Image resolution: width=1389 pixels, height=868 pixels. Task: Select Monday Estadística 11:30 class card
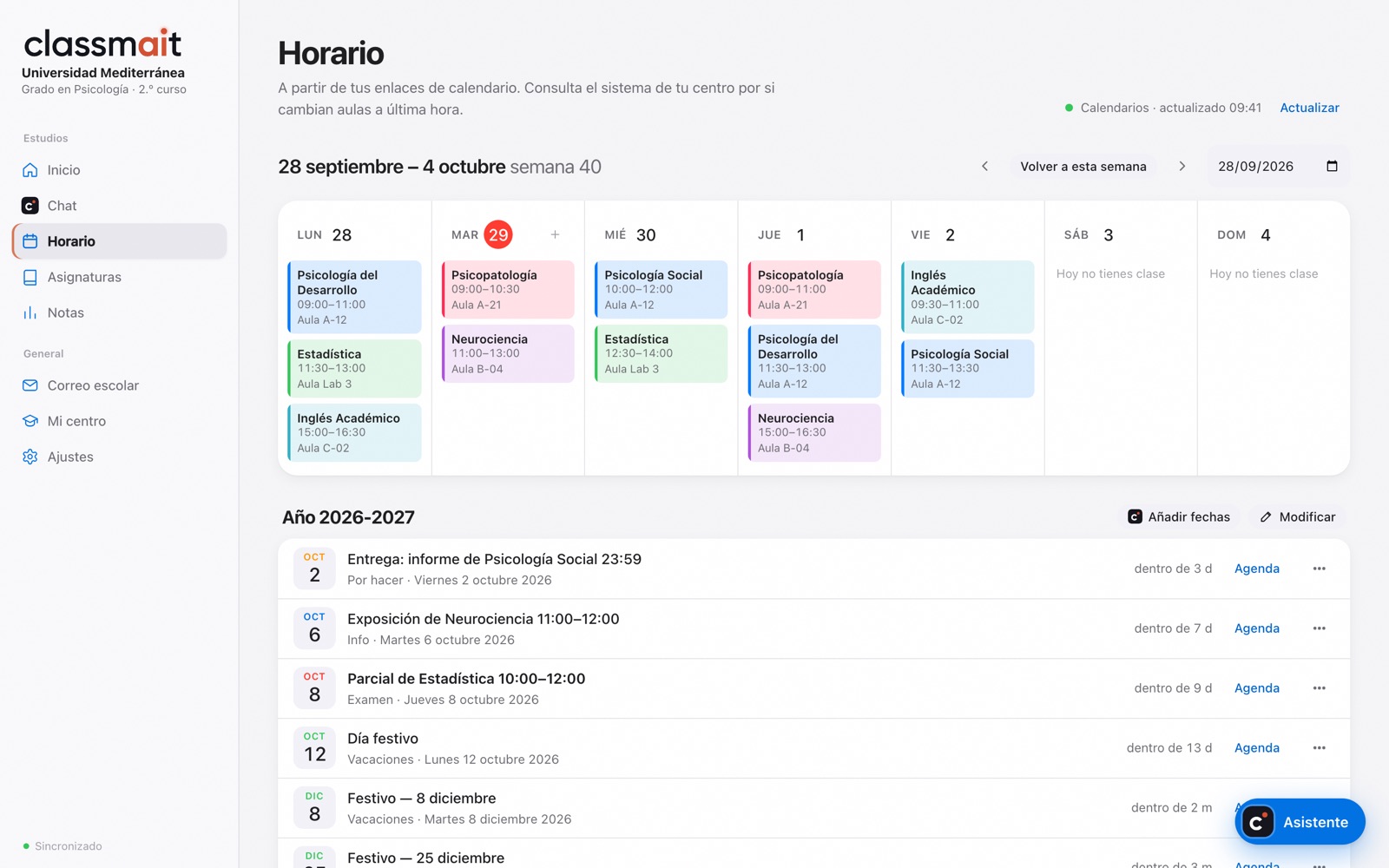pyautogui.click(x=354, y=368)
